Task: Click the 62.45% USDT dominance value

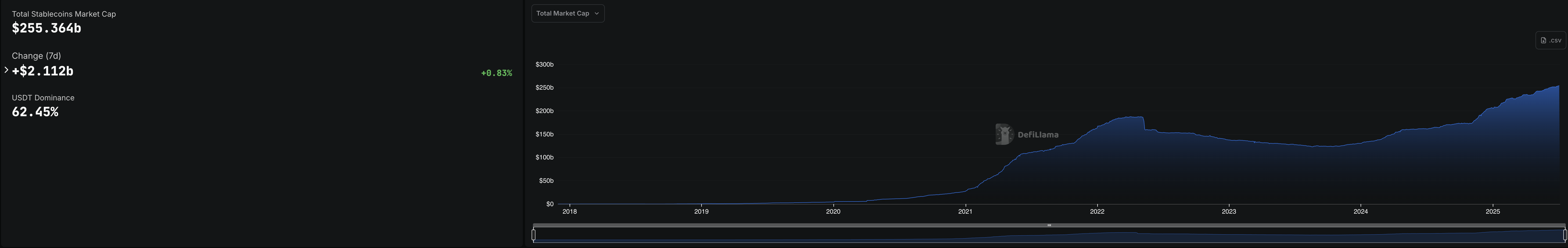Action: click(x=35, y=112)
